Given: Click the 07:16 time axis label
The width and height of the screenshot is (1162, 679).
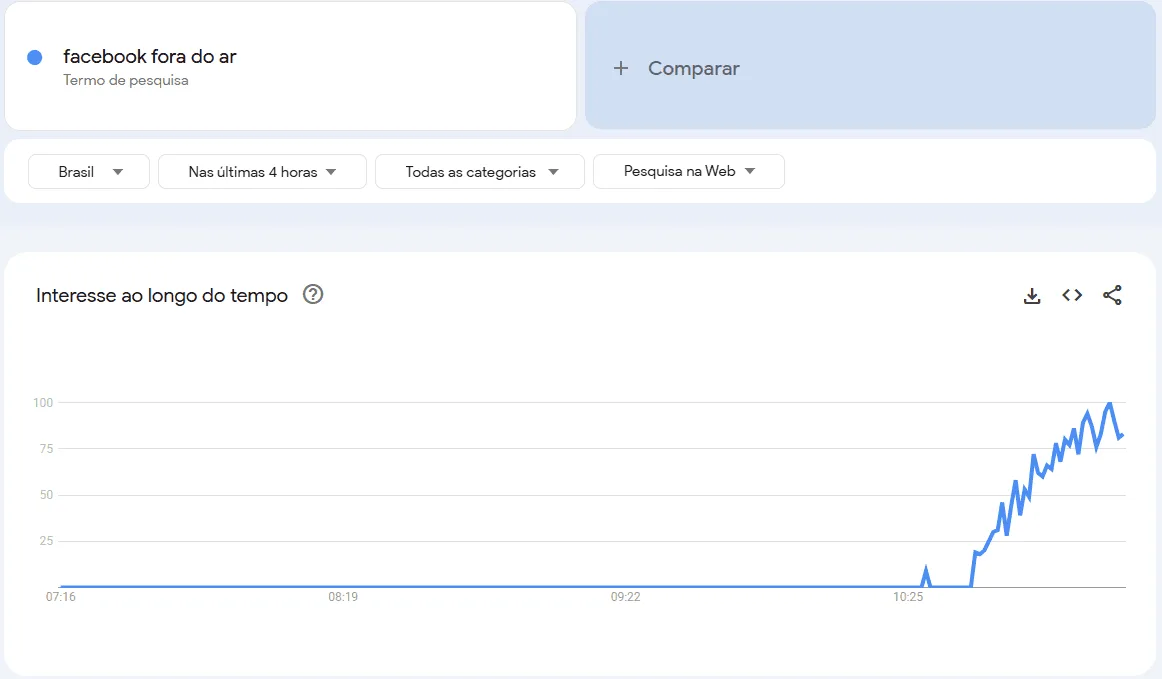Looking at the screenshot, I should tap(61, 597).
